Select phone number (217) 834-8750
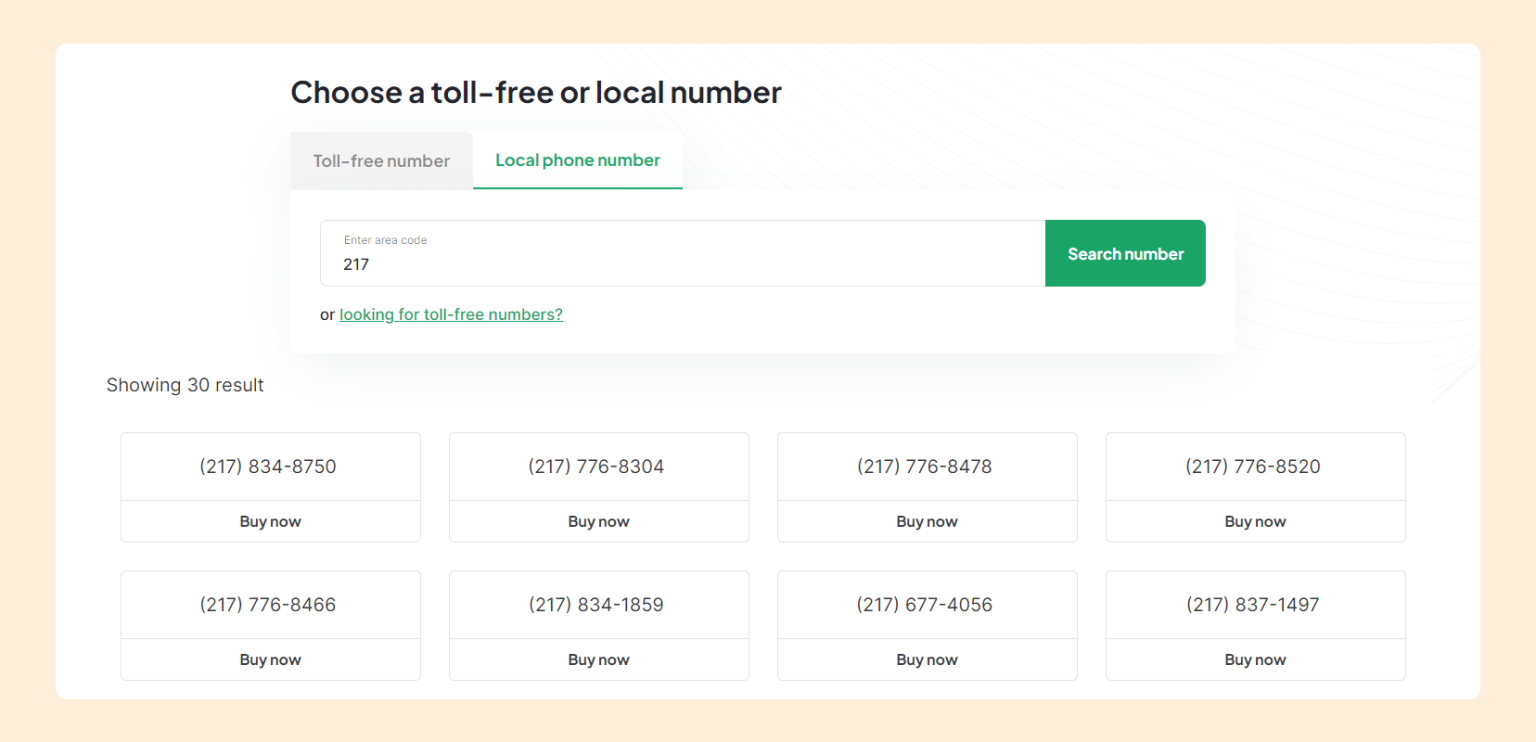 point(270,466)
